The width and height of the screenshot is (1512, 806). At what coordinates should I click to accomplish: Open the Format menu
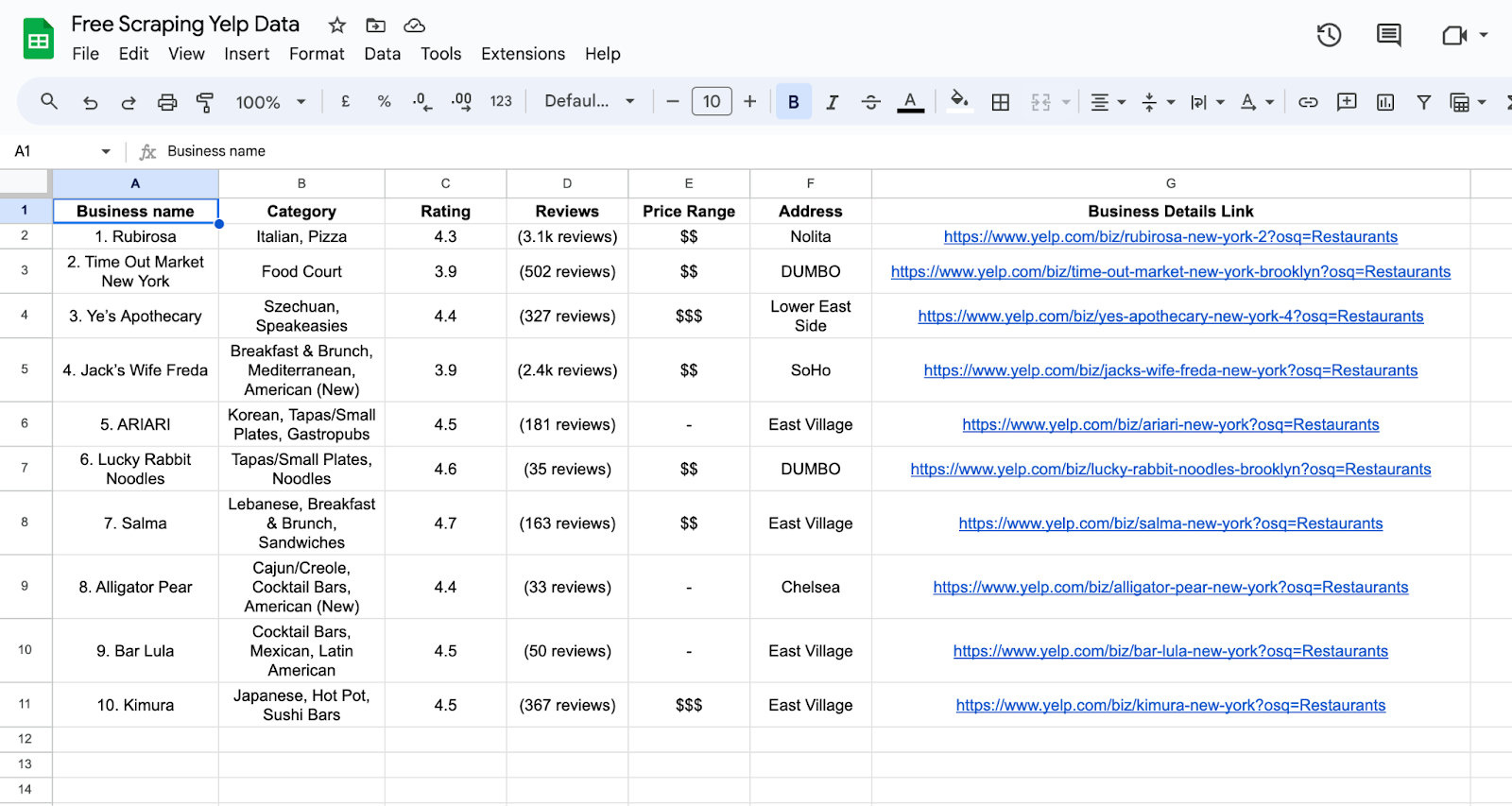317,54
